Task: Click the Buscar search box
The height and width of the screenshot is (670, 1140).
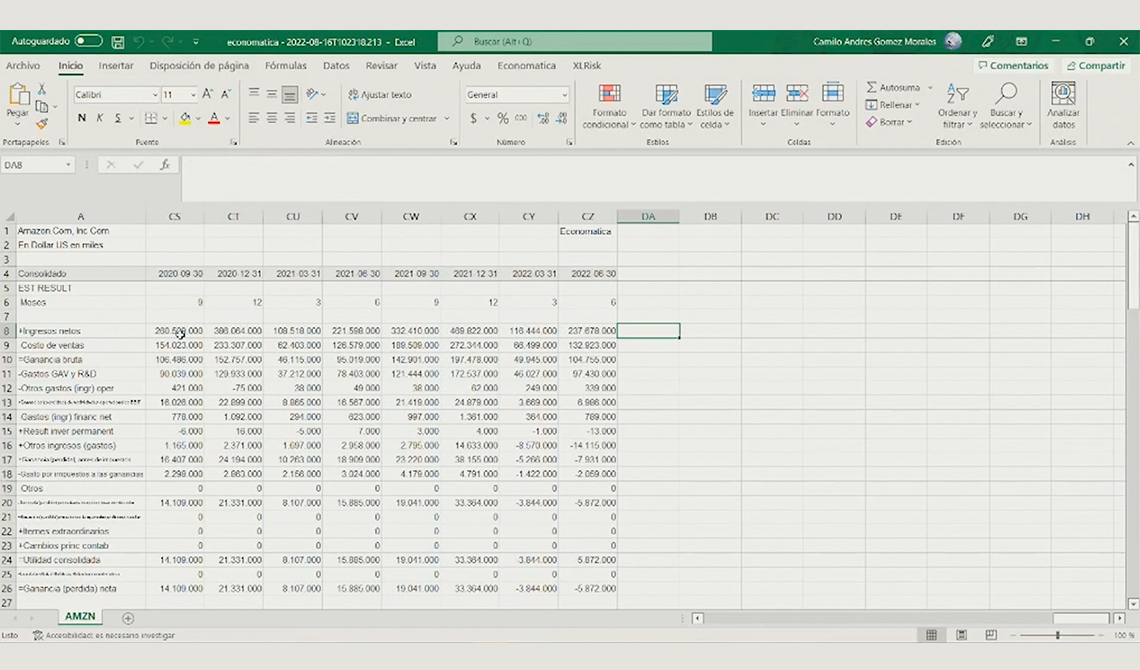Action: (x=575, y=41)
